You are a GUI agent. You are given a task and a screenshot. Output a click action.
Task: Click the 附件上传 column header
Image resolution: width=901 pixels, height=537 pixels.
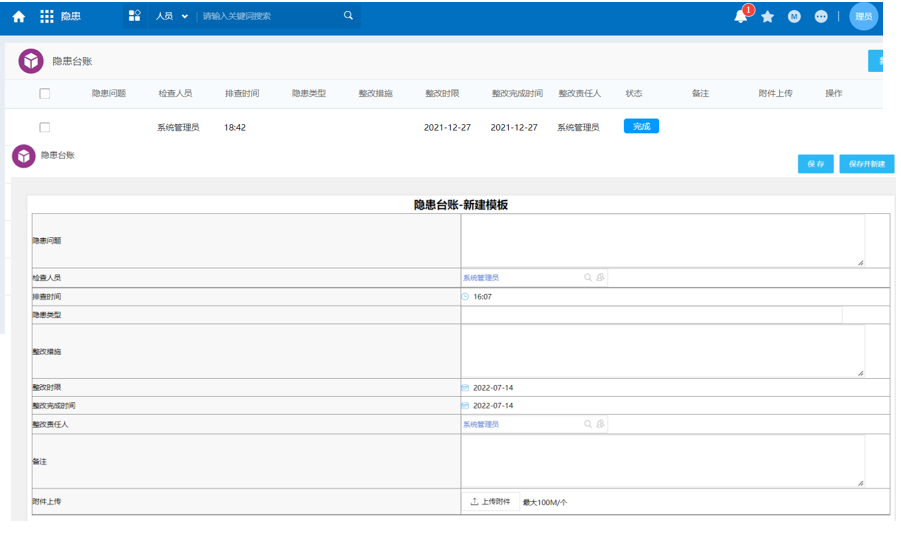[x=775, y=93]
